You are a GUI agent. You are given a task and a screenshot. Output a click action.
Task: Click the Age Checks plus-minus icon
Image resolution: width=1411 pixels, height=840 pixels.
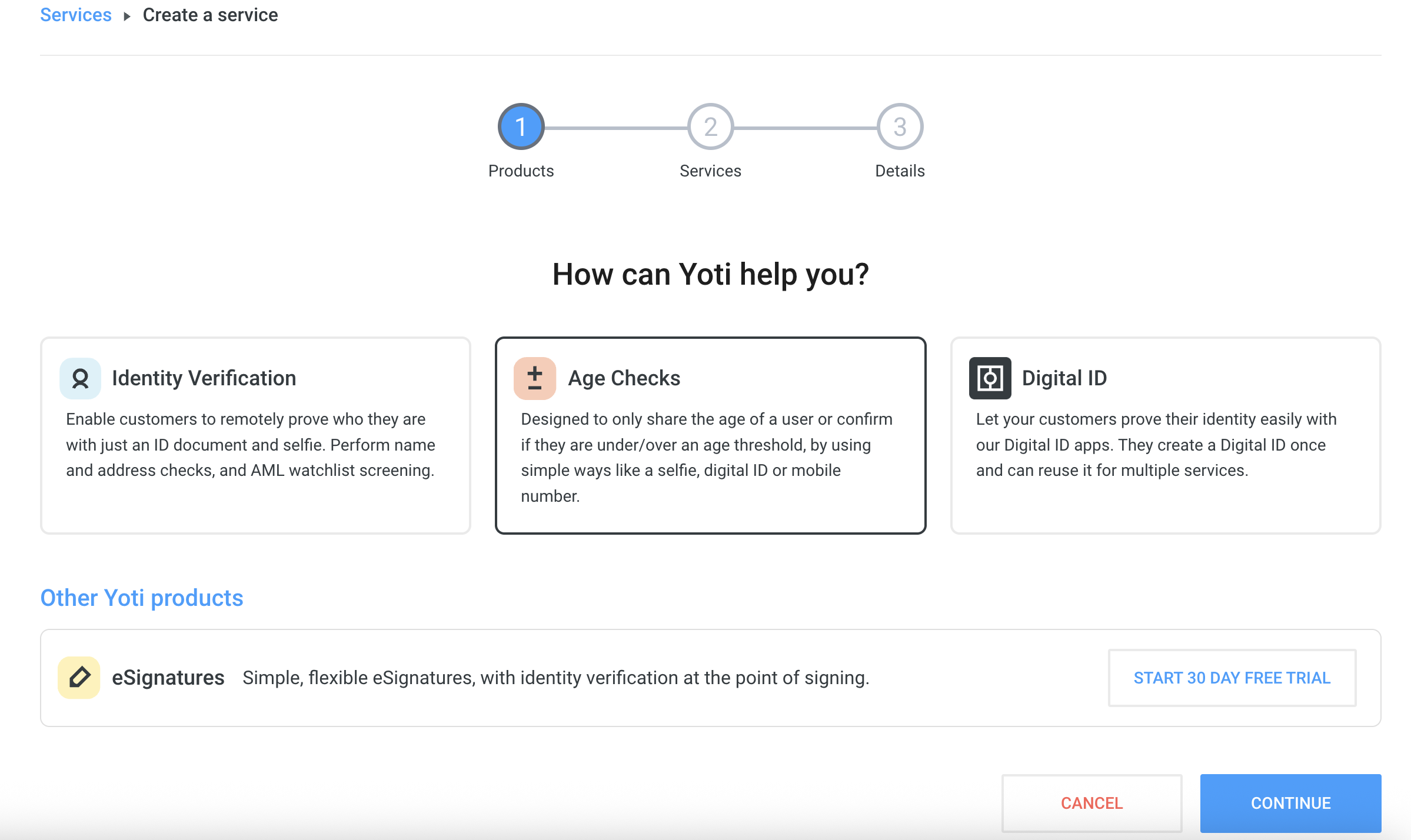click(x=535, y=378)
